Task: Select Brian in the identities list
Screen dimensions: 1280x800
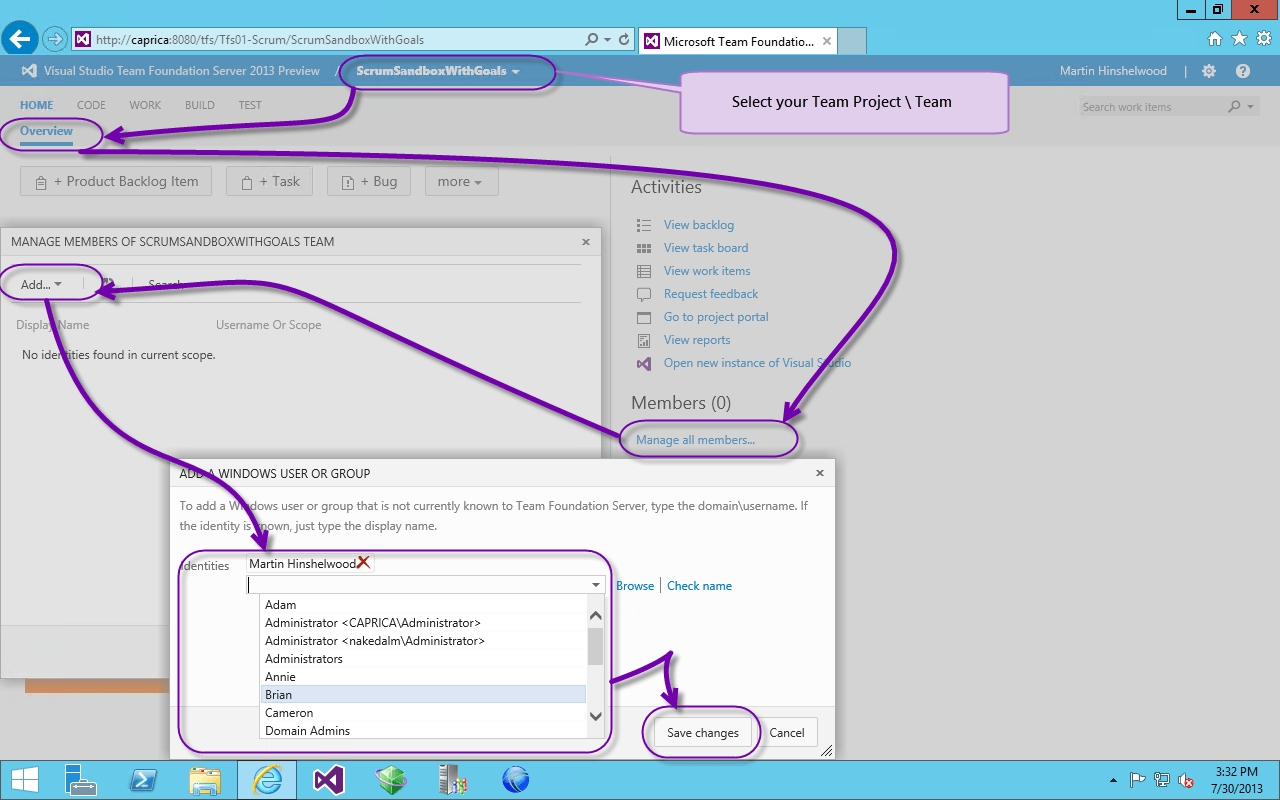Action: click(423, 695)
